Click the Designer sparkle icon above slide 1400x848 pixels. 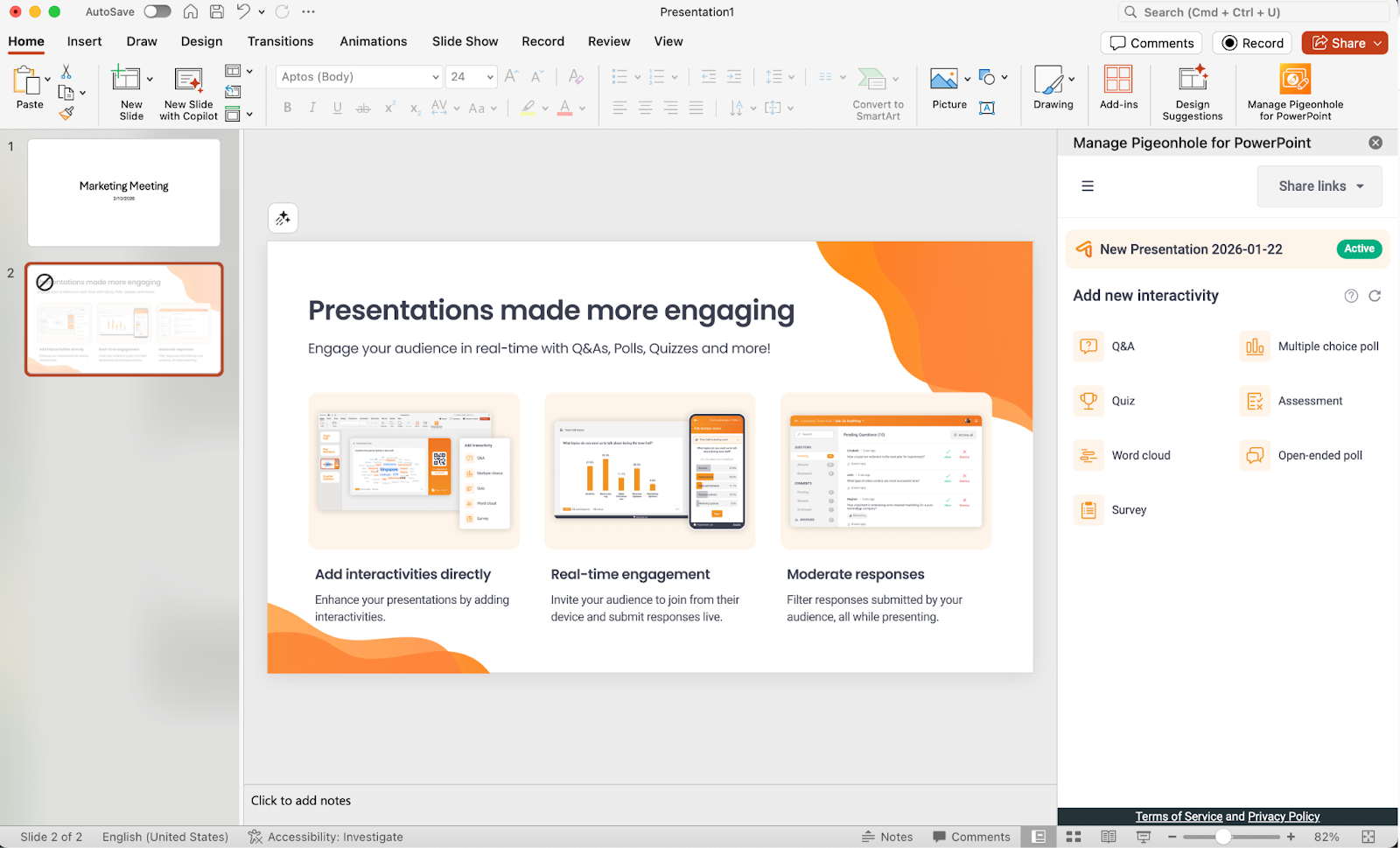[x=283, y=219]
